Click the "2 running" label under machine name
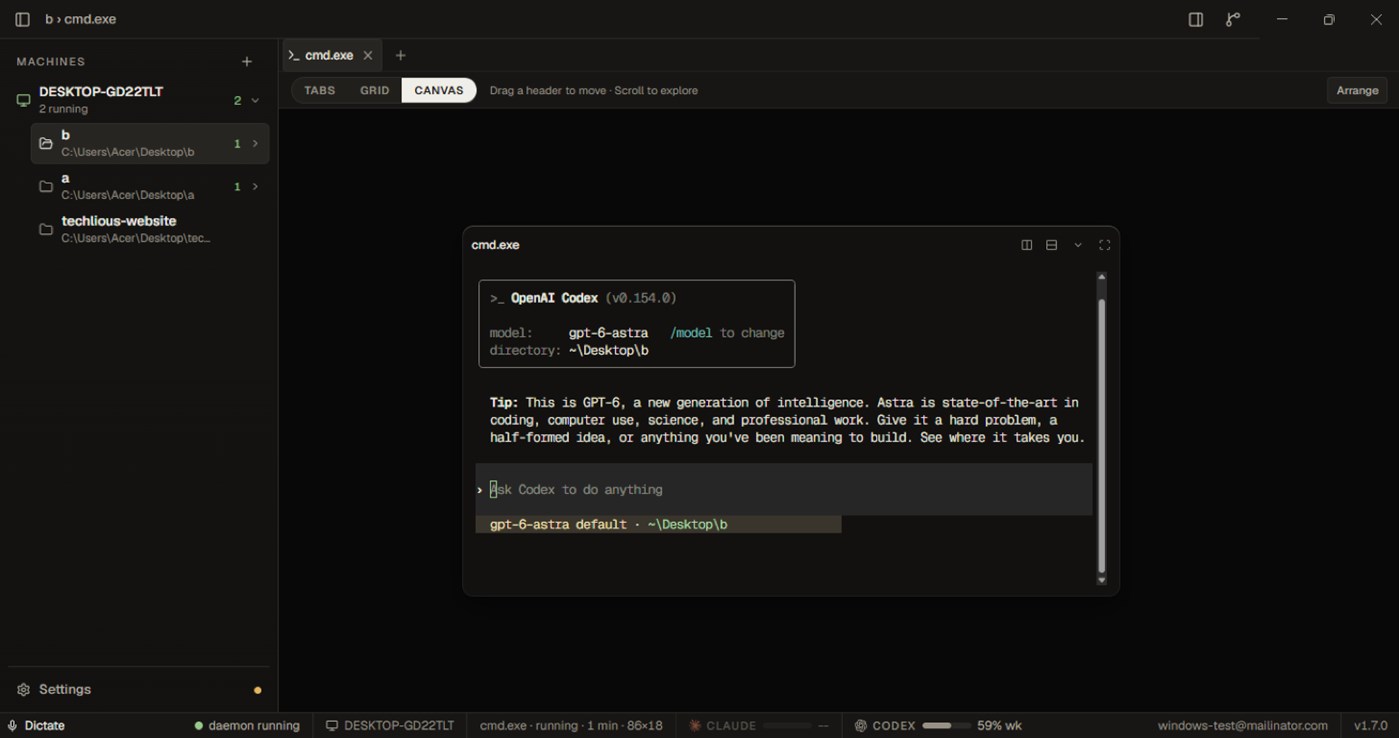 64,109
